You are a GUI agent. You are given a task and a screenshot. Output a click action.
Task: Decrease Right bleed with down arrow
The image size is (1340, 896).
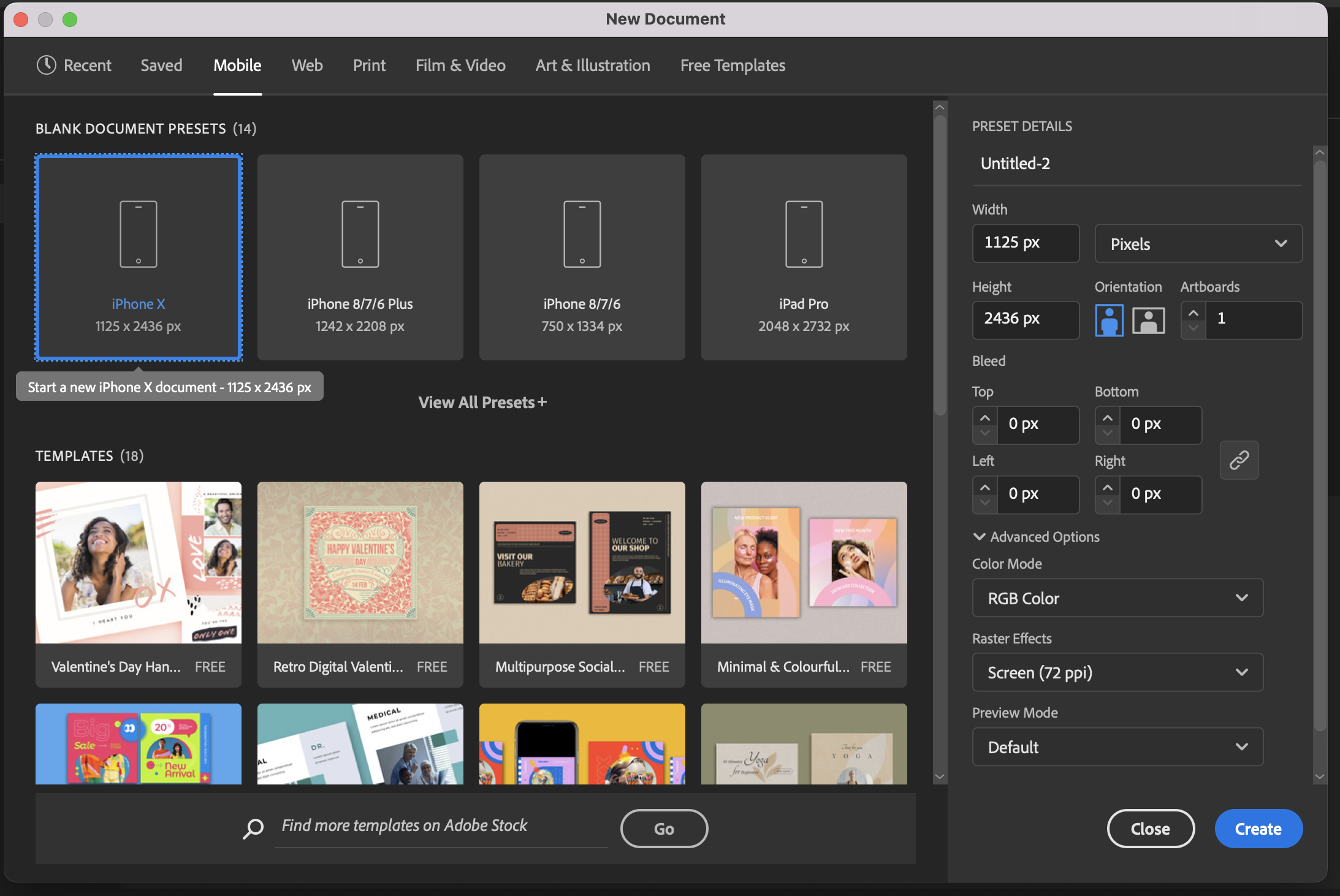point(1107,502)
